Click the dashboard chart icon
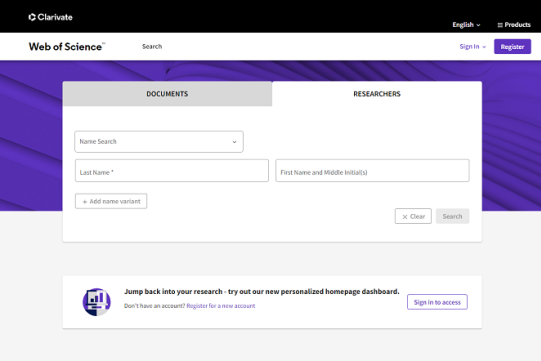The height and width of the screenshot is (361, 541). click(x=97, y=302)
